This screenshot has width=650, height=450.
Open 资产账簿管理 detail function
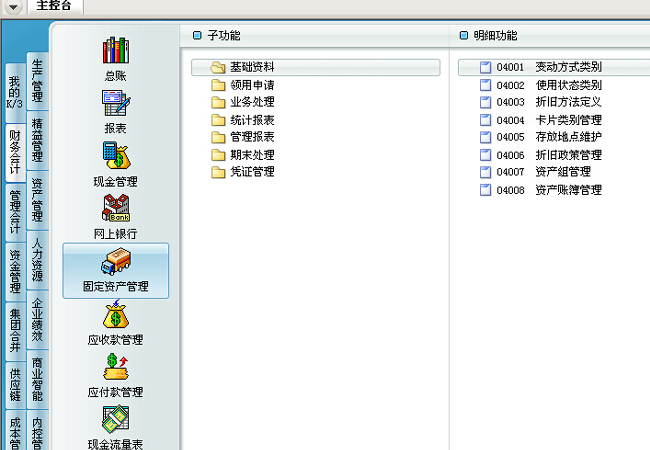click(x=568, y=190)
